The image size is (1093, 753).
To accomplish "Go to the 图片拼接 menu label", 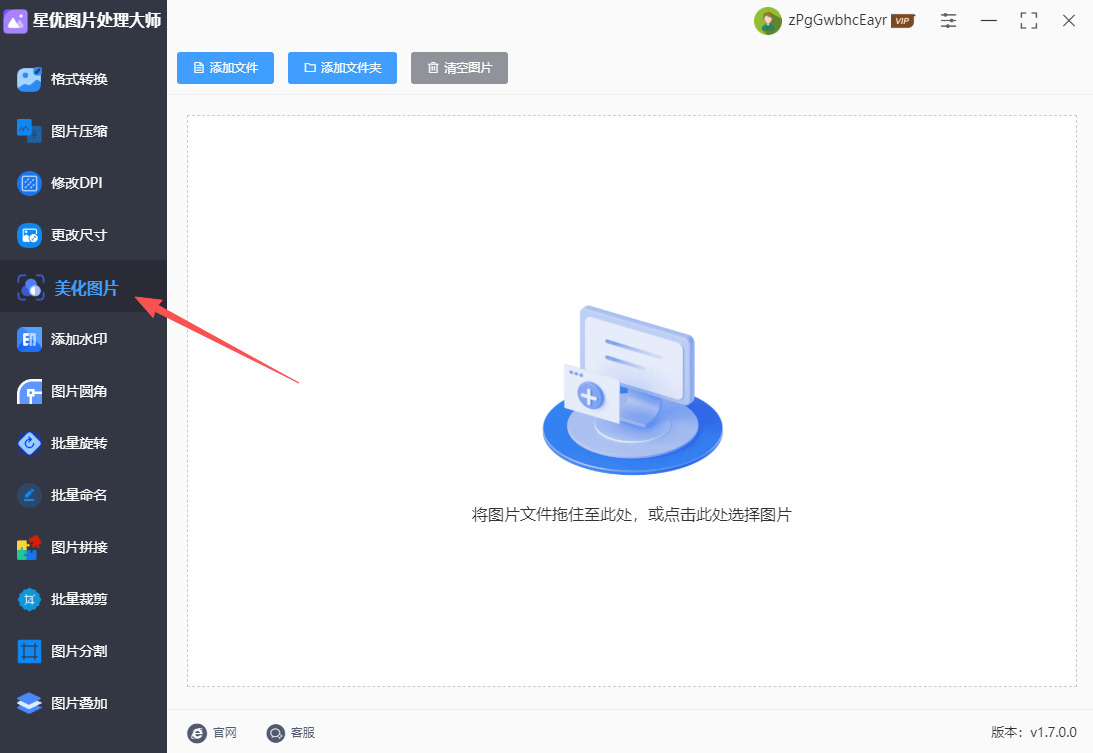I will point(79,547).
